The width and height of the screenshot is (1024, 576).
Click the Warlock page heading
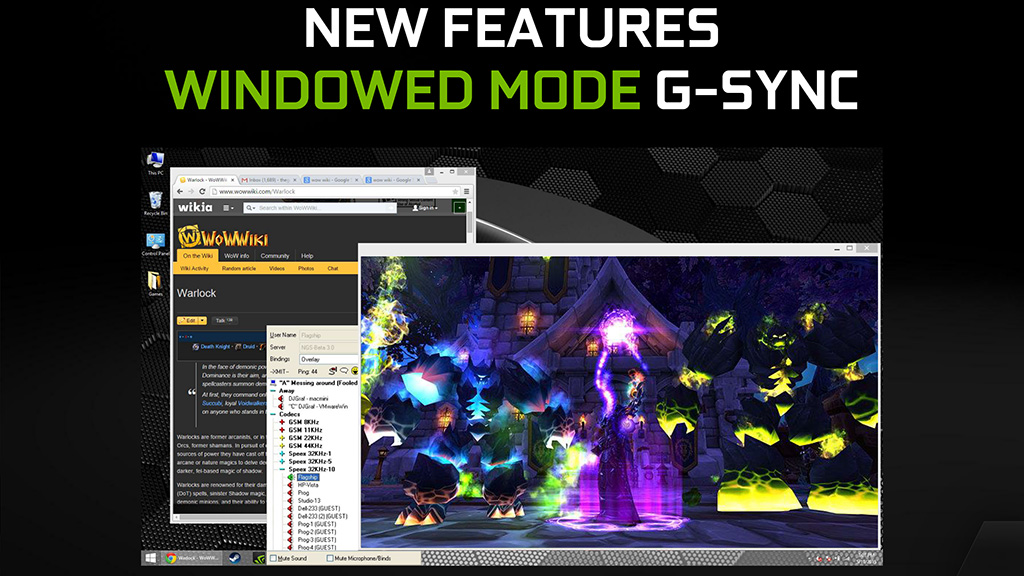[196, 293]
